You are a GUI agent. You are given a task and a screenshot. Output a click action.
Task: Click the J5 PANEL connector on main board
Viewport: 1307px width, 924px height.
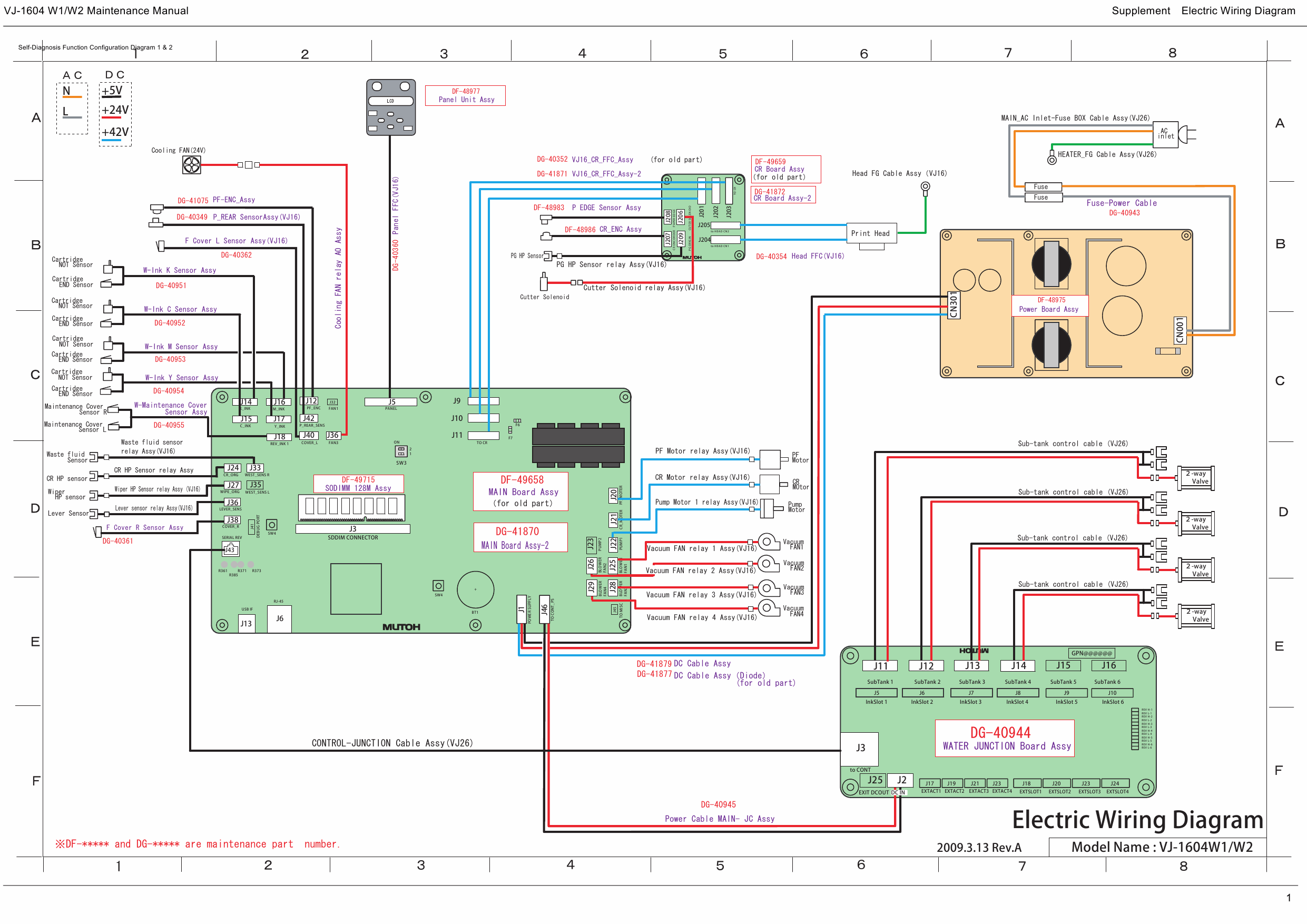tap(391, 402)
